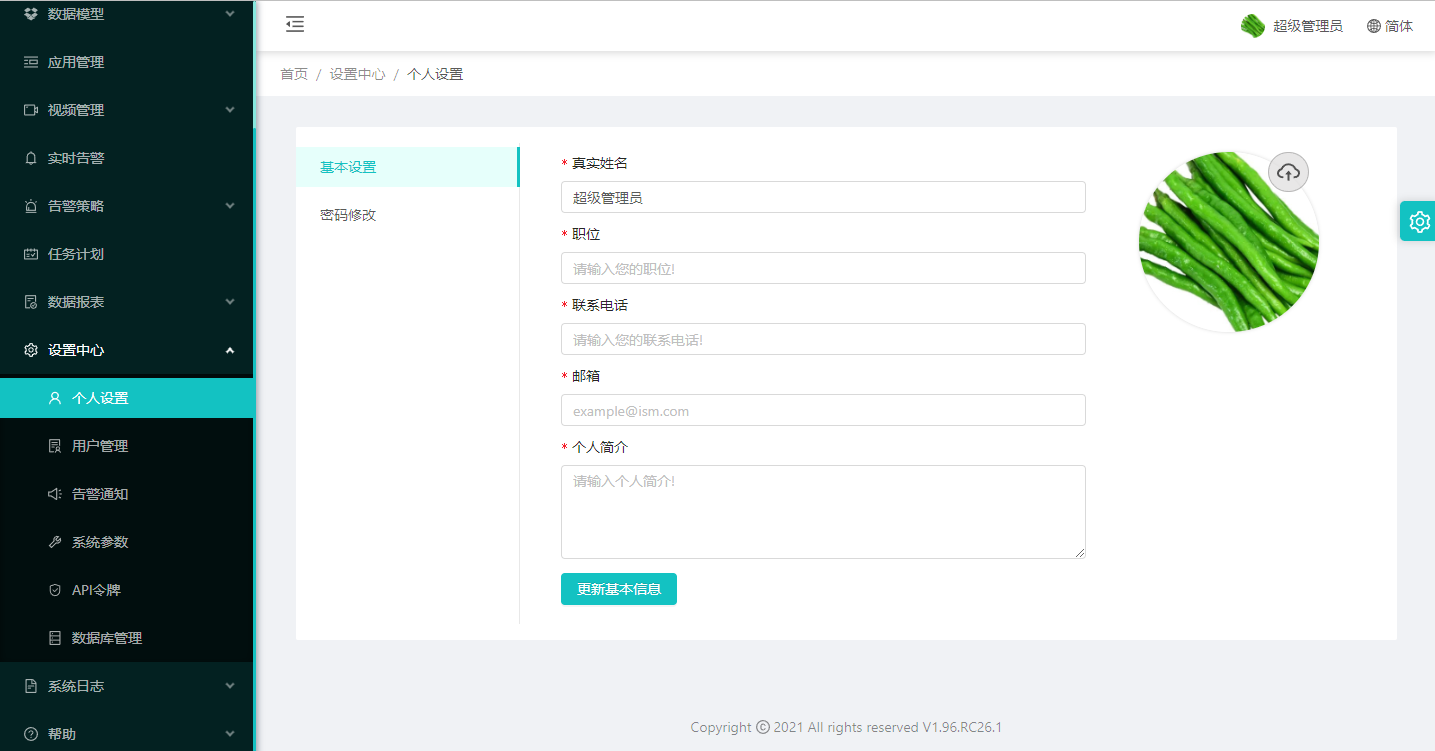
Task: Go to 首页 via breadcrumb
Action: pos(294,74)
